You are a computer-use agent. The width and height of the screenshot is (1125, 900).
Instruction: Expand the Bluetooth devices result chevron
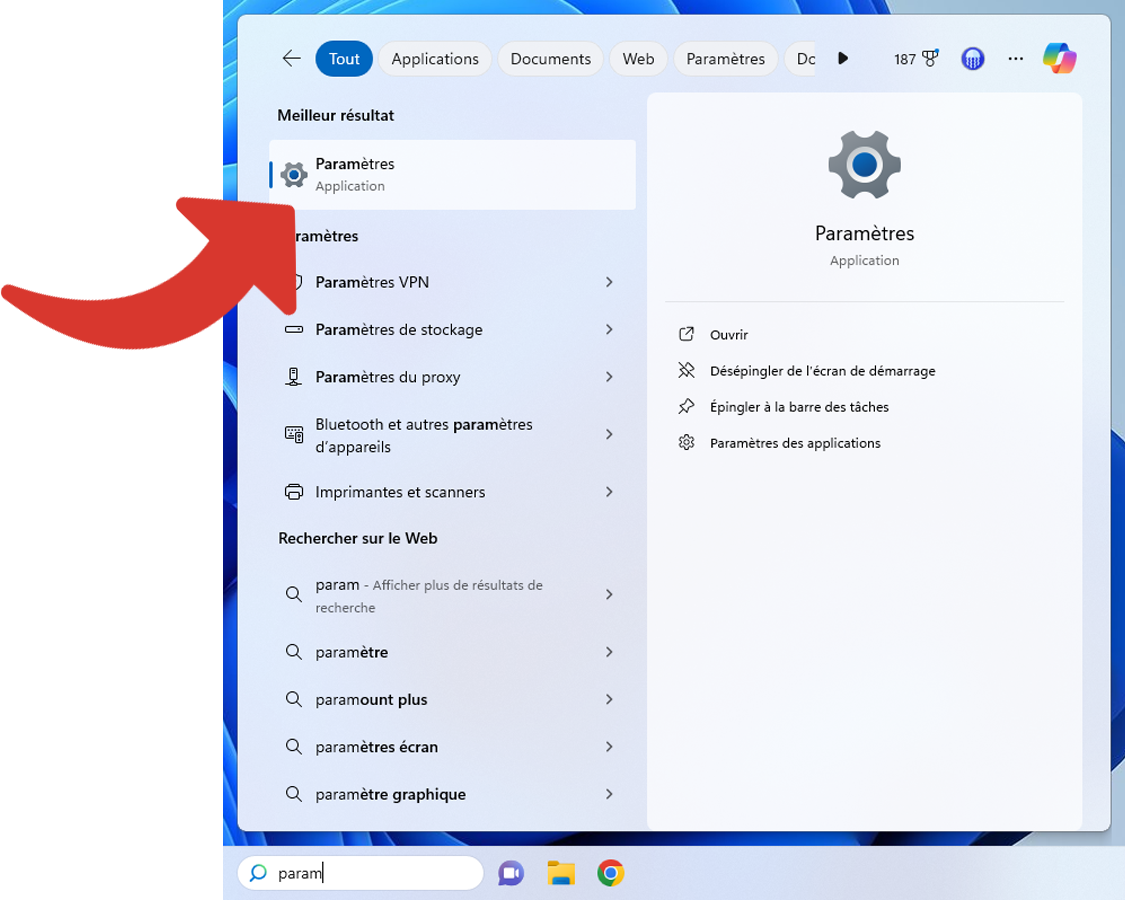point(609,434)
